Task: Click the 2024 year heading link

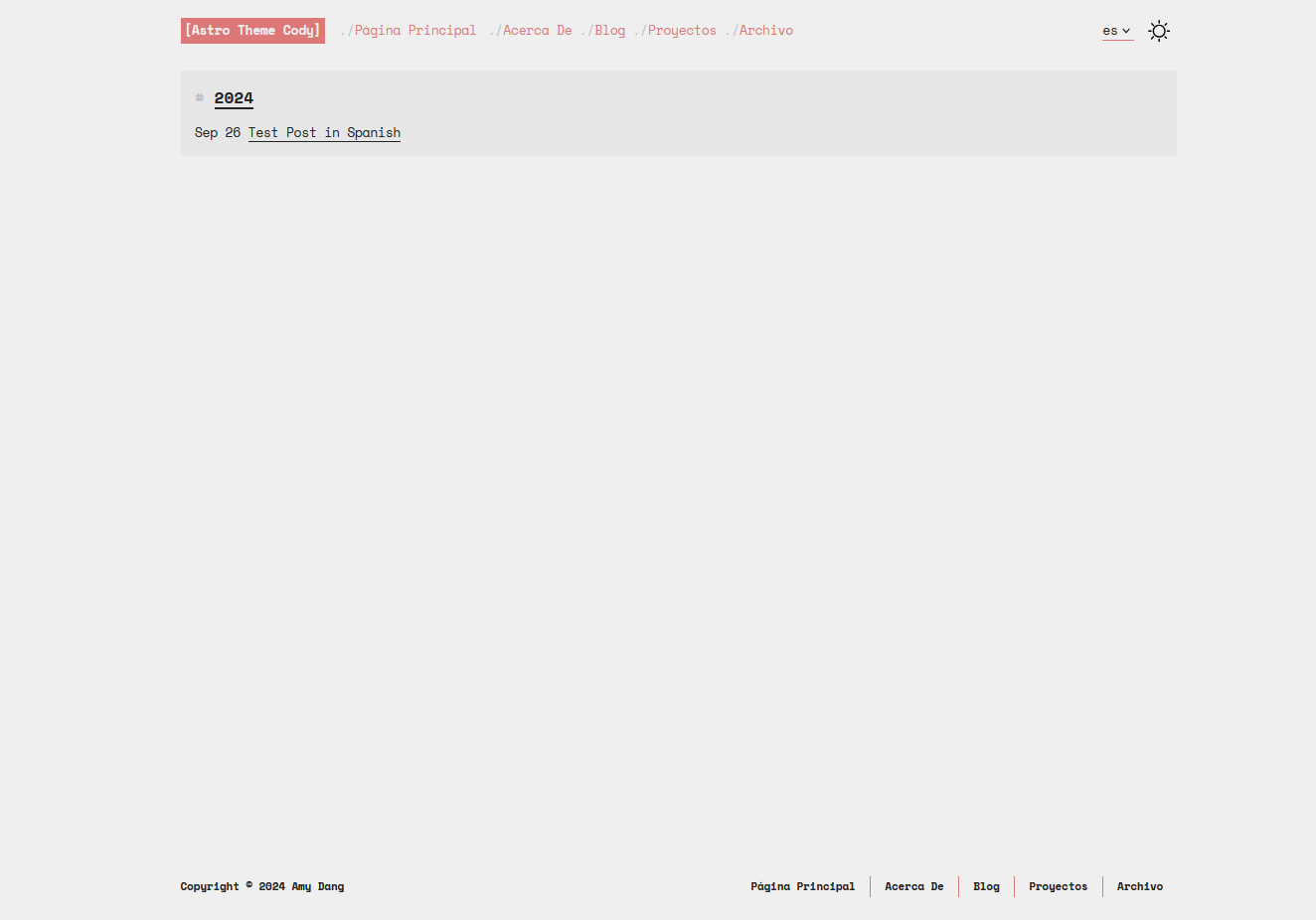Action: coord(234,98)
